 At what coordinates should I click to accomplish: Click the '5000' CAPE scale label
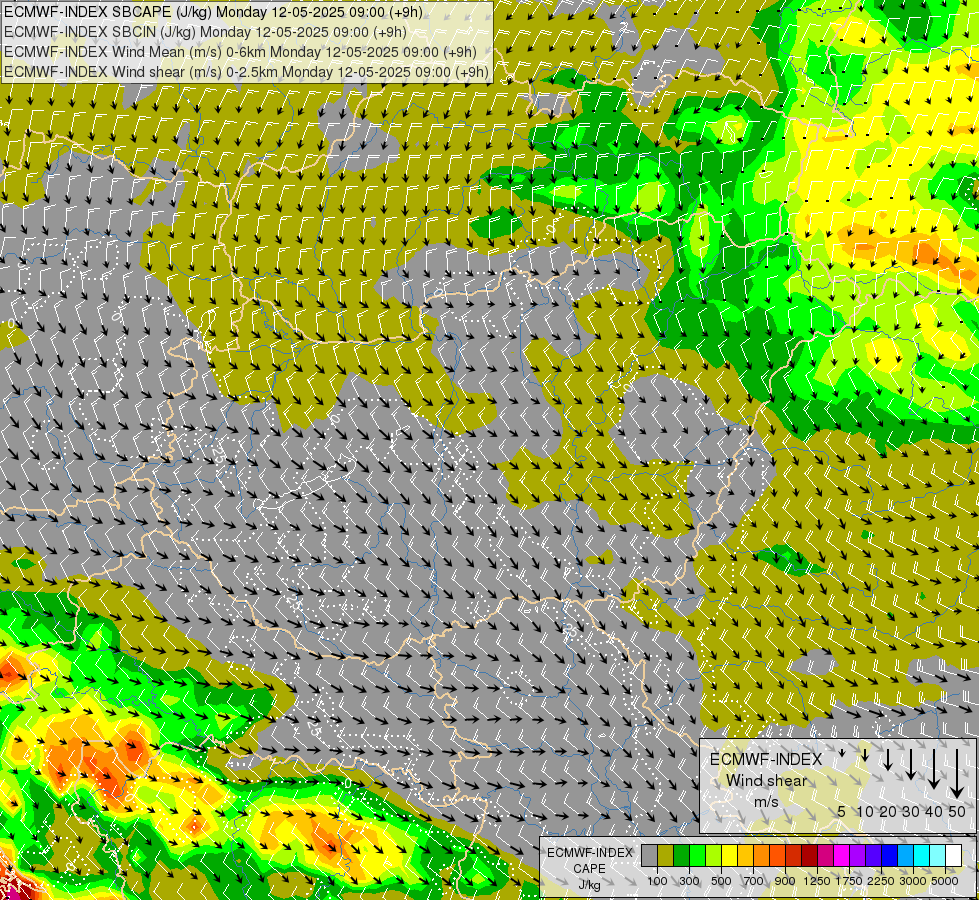click(945, 881)
